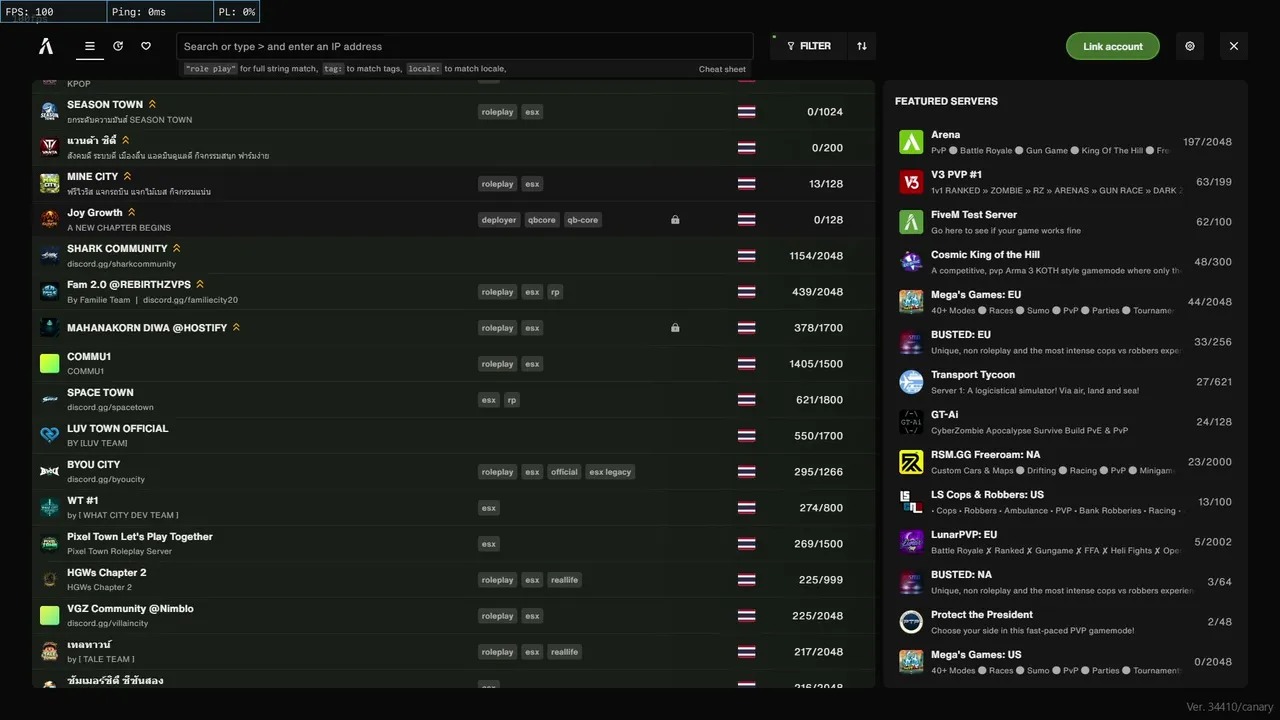The height and width of the screenshot is (720, 1280).
Task: Focus the server search input field
Action: point(465,46)
